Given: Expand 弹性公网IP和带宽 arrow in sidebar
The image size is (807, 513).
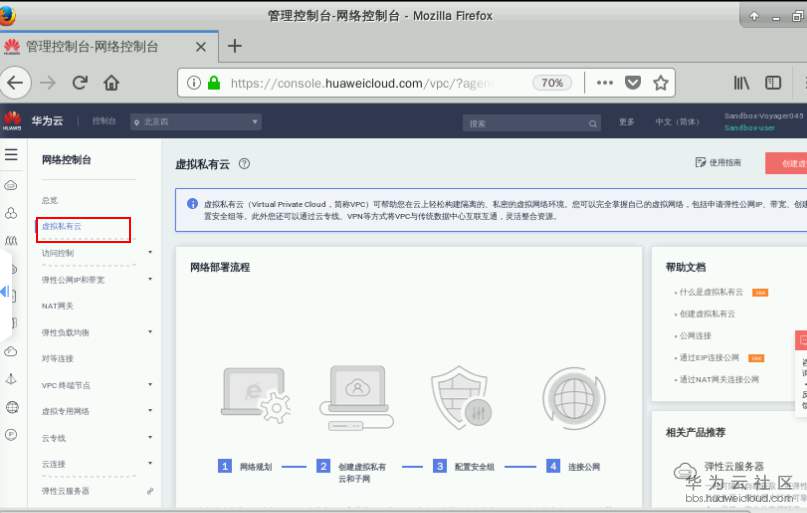Looking at the screenshot, I should click(150, 279).
